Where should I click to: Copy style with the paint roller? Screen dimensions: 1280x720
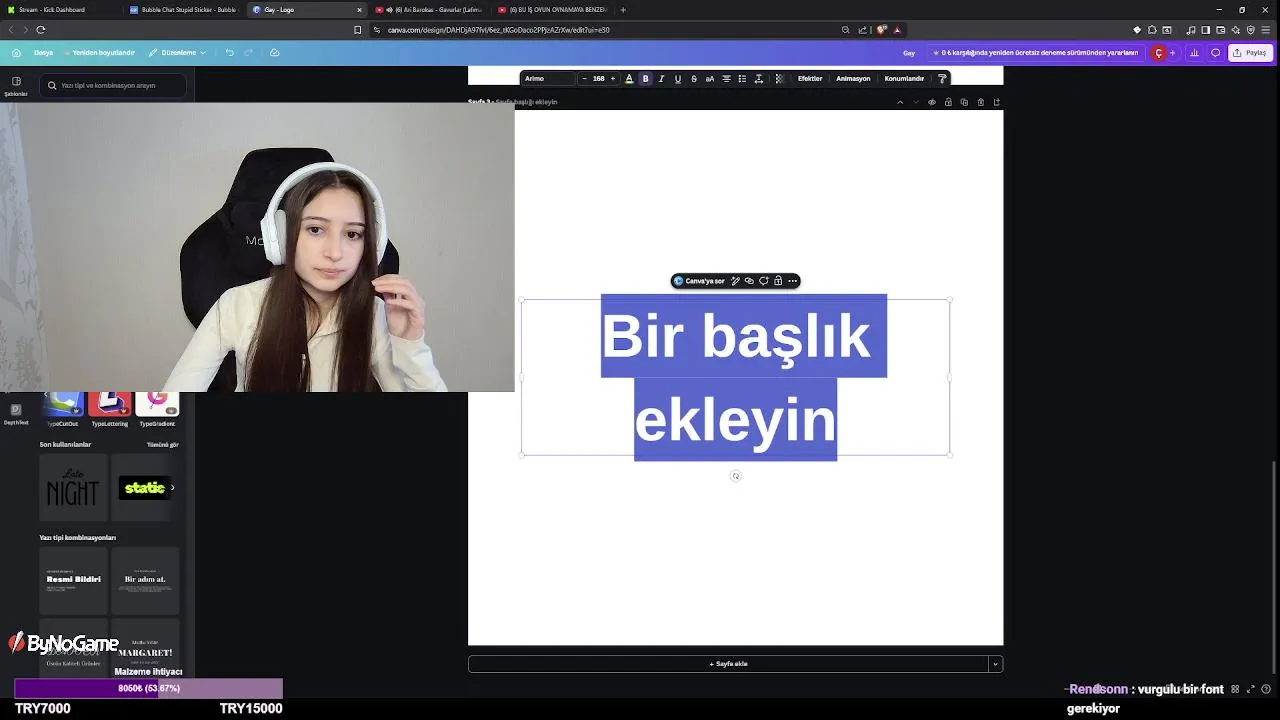(x=942, y=79)
